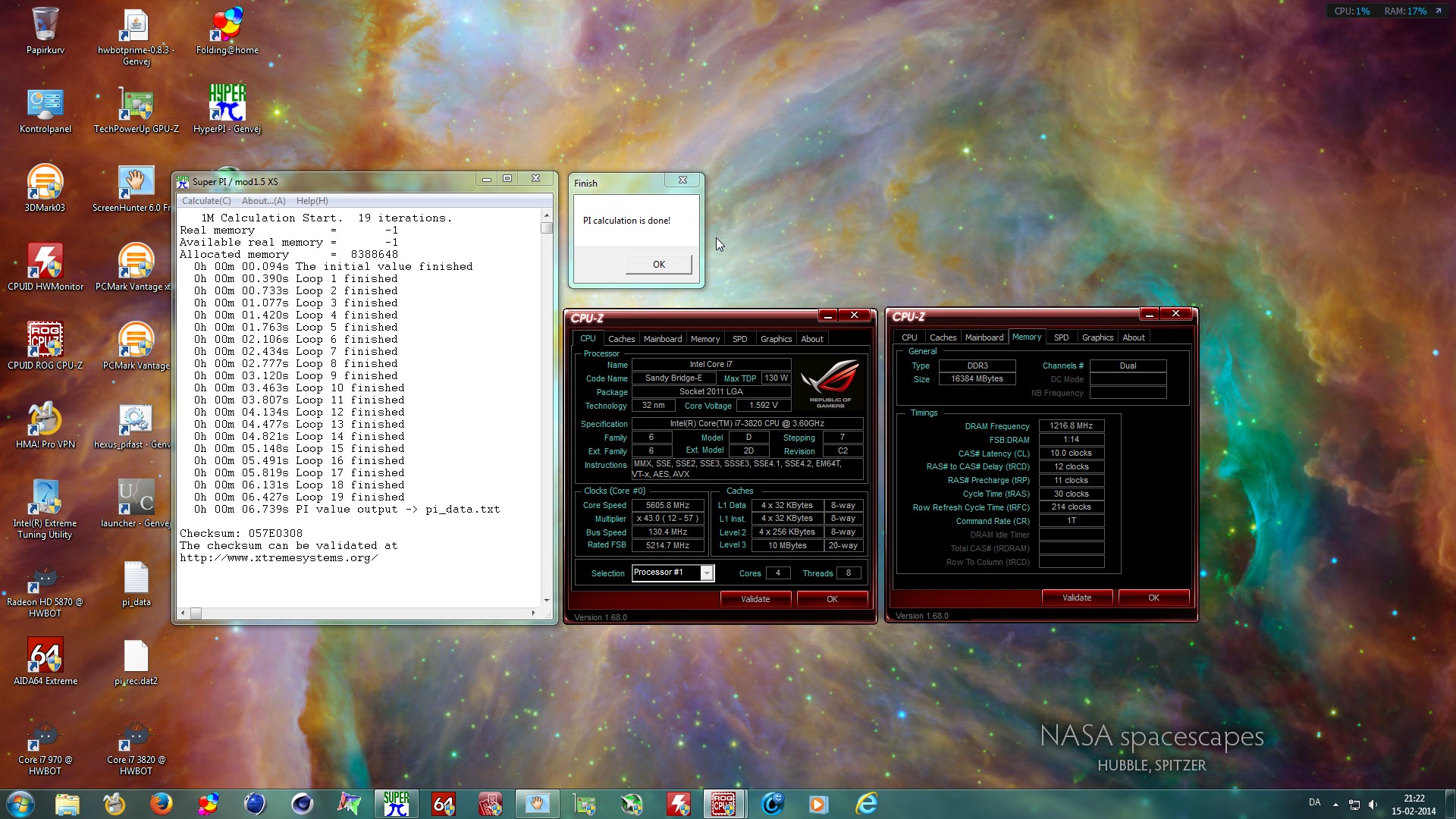Open PCMark Vantage x64 shortcut beside HWMonitor
1456x819 pixels.
coord(134,267)
